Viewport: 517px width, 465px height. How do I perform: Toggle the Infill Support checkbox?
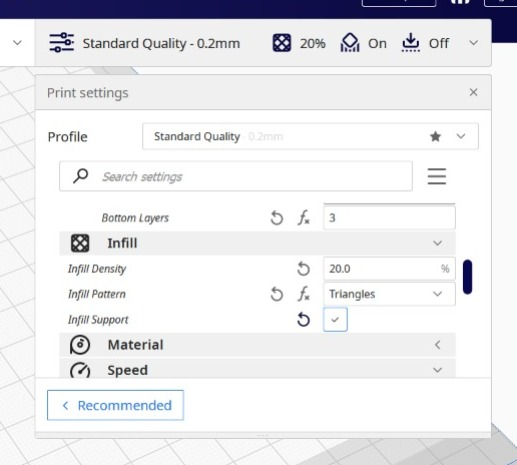335,320
